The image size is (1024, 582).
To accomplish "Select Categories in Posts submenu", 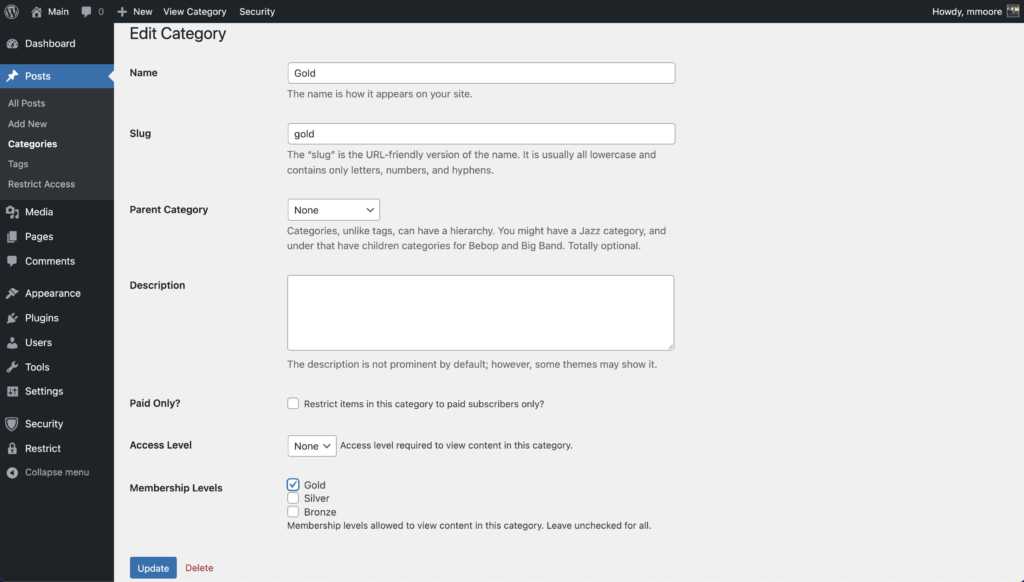I will [x=33, y=144].
